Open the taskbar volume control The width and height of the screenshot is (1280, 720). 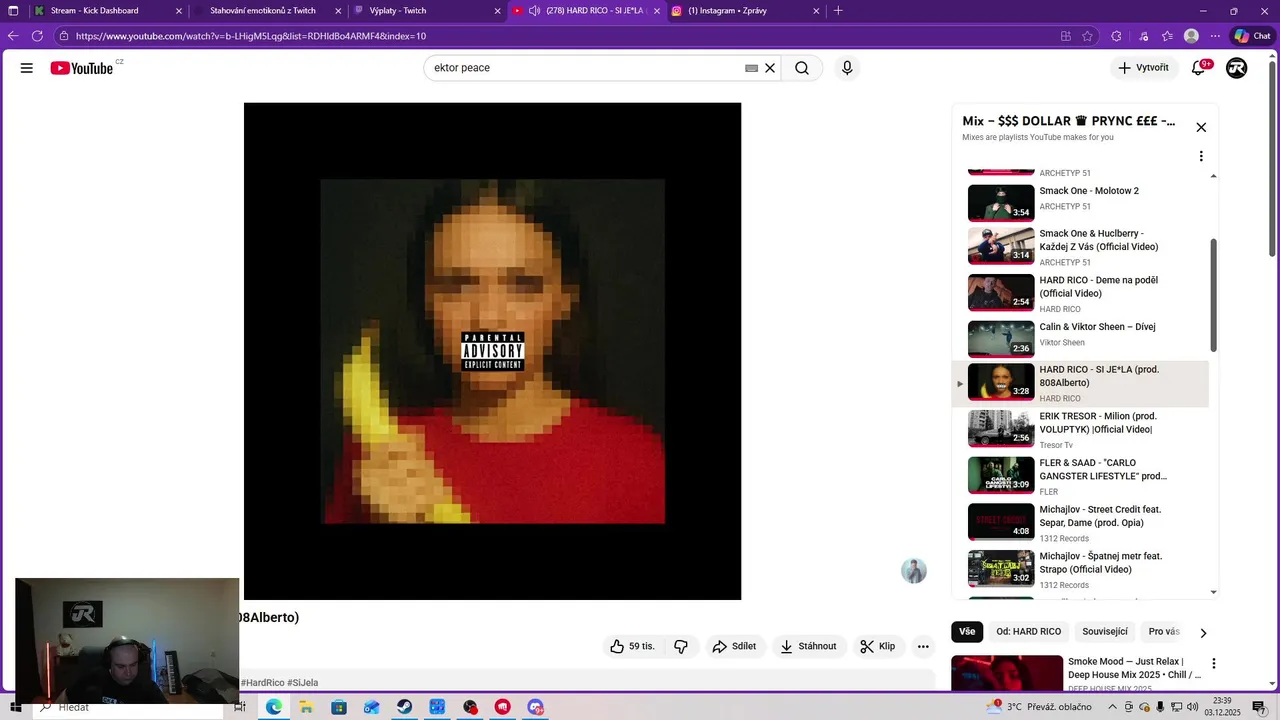[1192, 707]
